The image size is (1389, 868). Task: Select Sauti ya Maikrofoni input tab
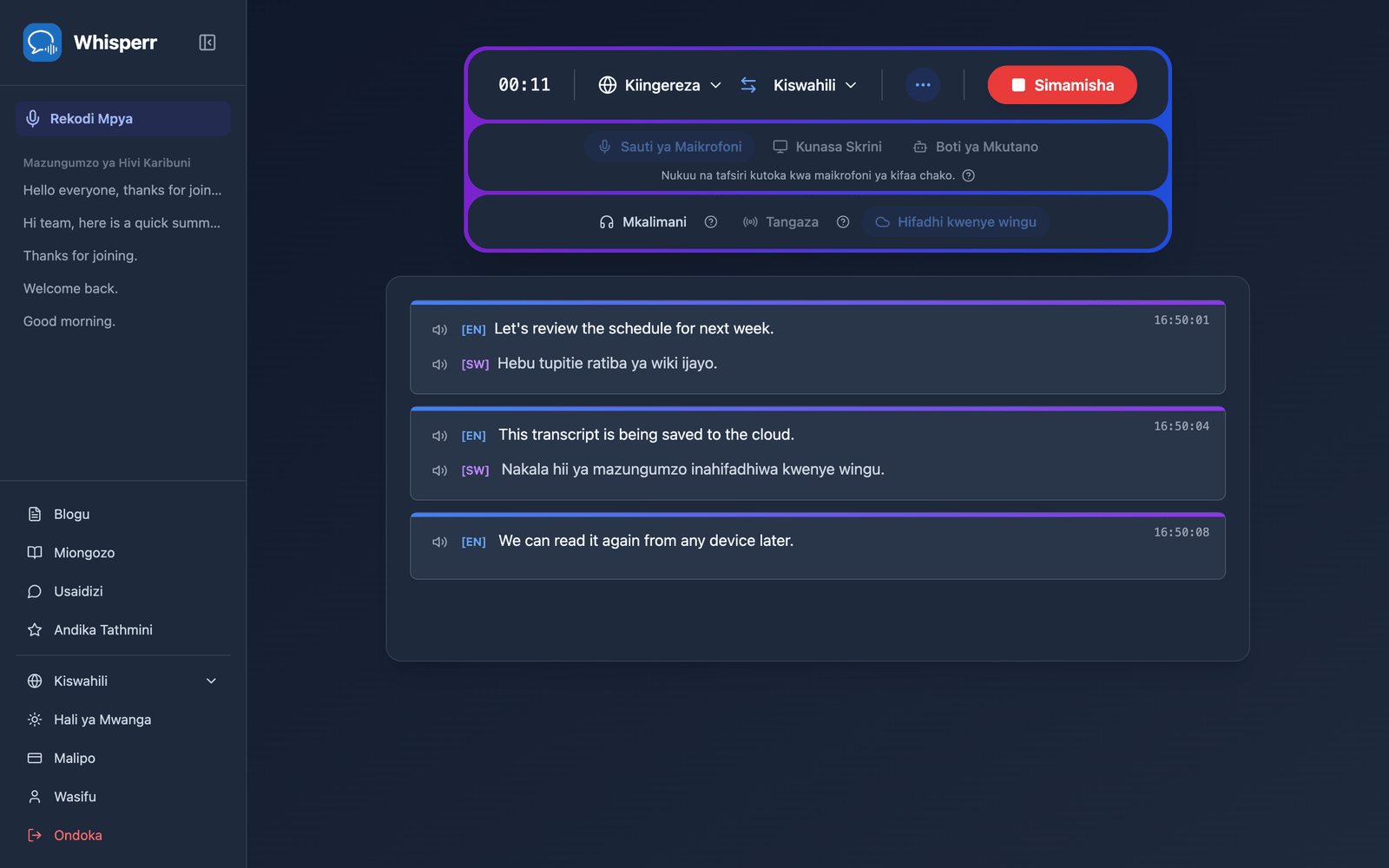669,147
